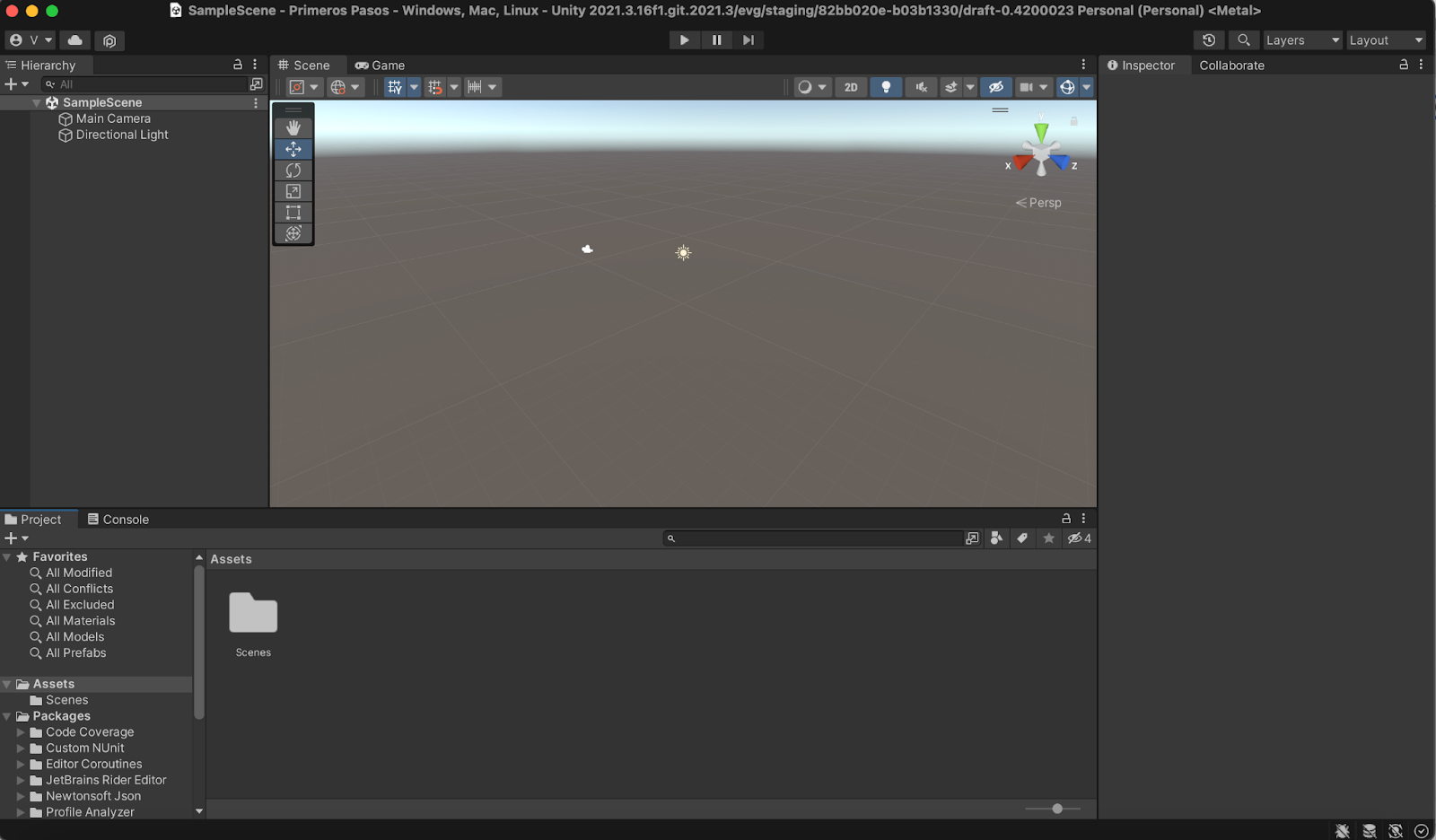This screenshot has height=840, width=1436.
Task: Open draw mode shading dropdown
Action: [811, 87]
